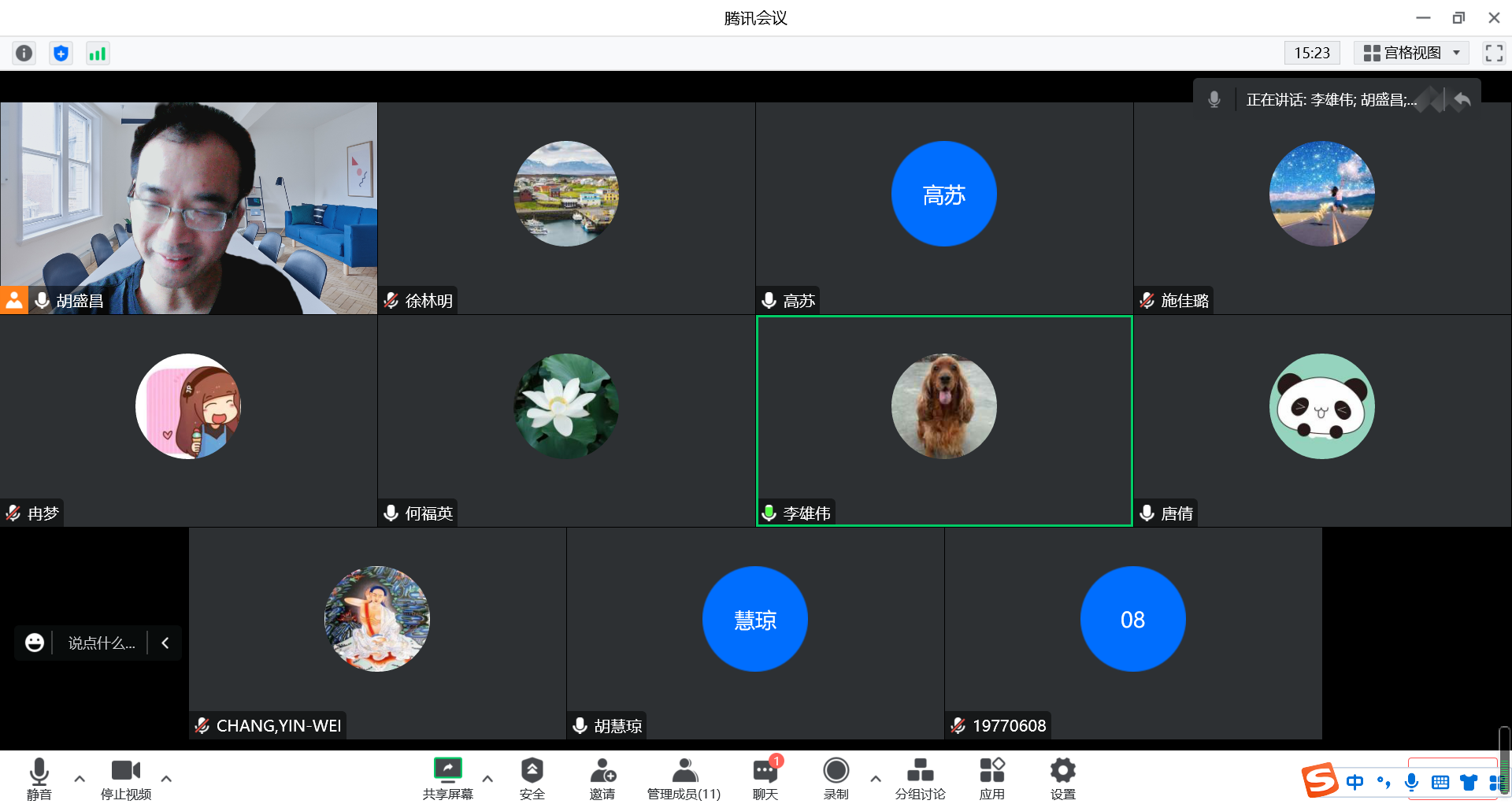1512x804 pixels.
Task: Click 李雄伟 active microphone icon
Action: point(769,513)
